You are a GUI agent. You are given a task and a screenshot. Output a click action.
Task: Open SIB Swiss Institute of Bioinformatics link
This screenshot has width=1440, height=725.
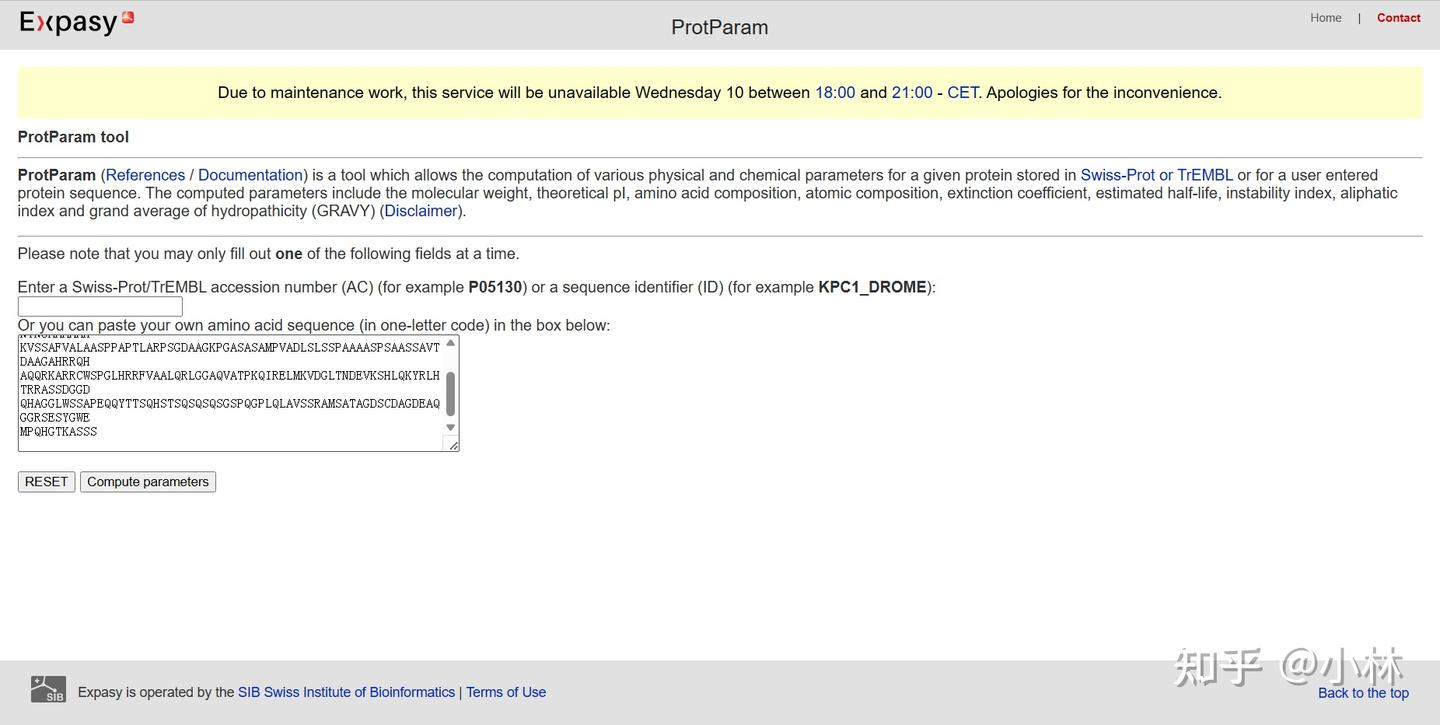(346, 692)
